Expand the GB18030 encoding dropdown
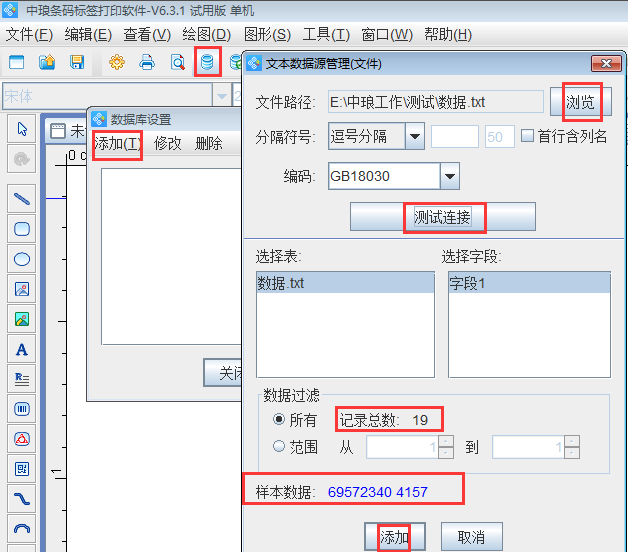 click(x=449, y=177)
